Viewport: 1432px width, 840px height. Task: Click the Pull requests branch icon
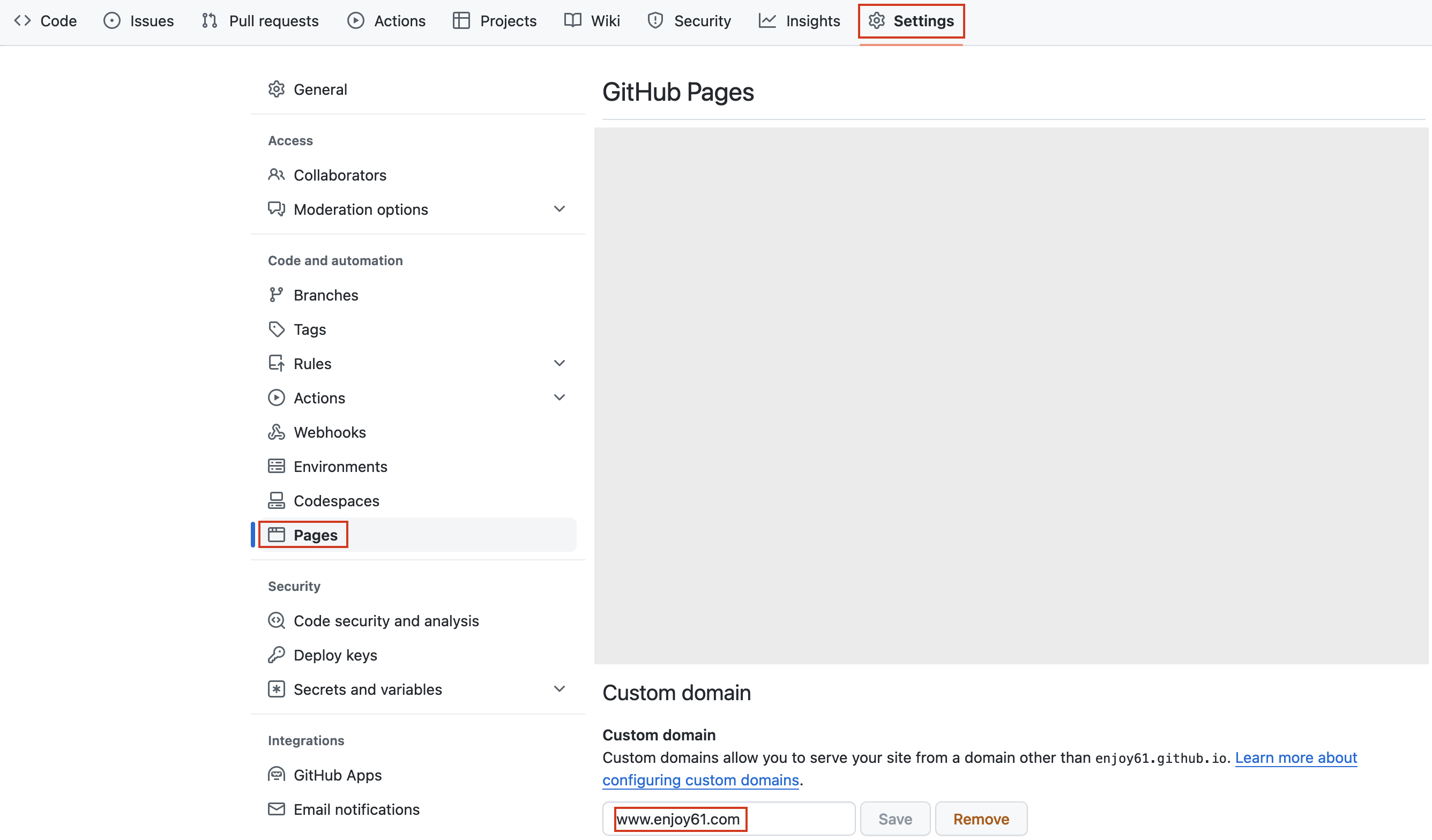210,21
